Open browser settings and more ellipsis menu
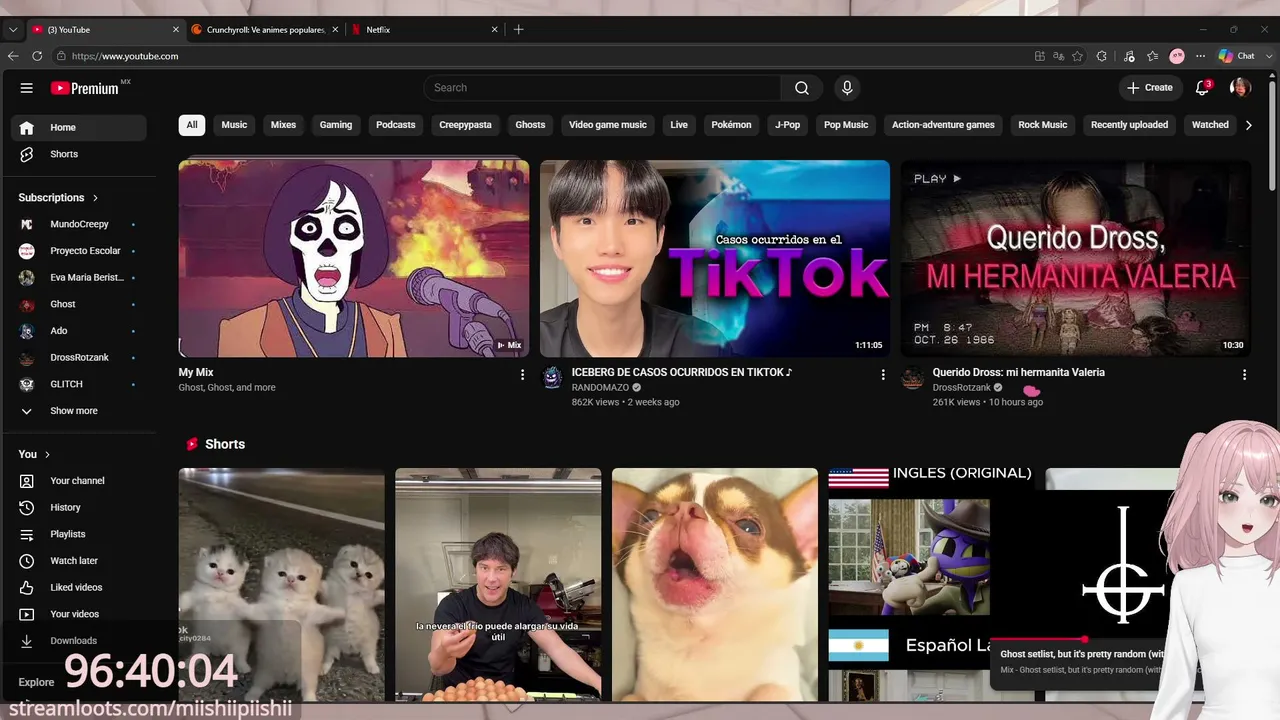 point(1201,56)
